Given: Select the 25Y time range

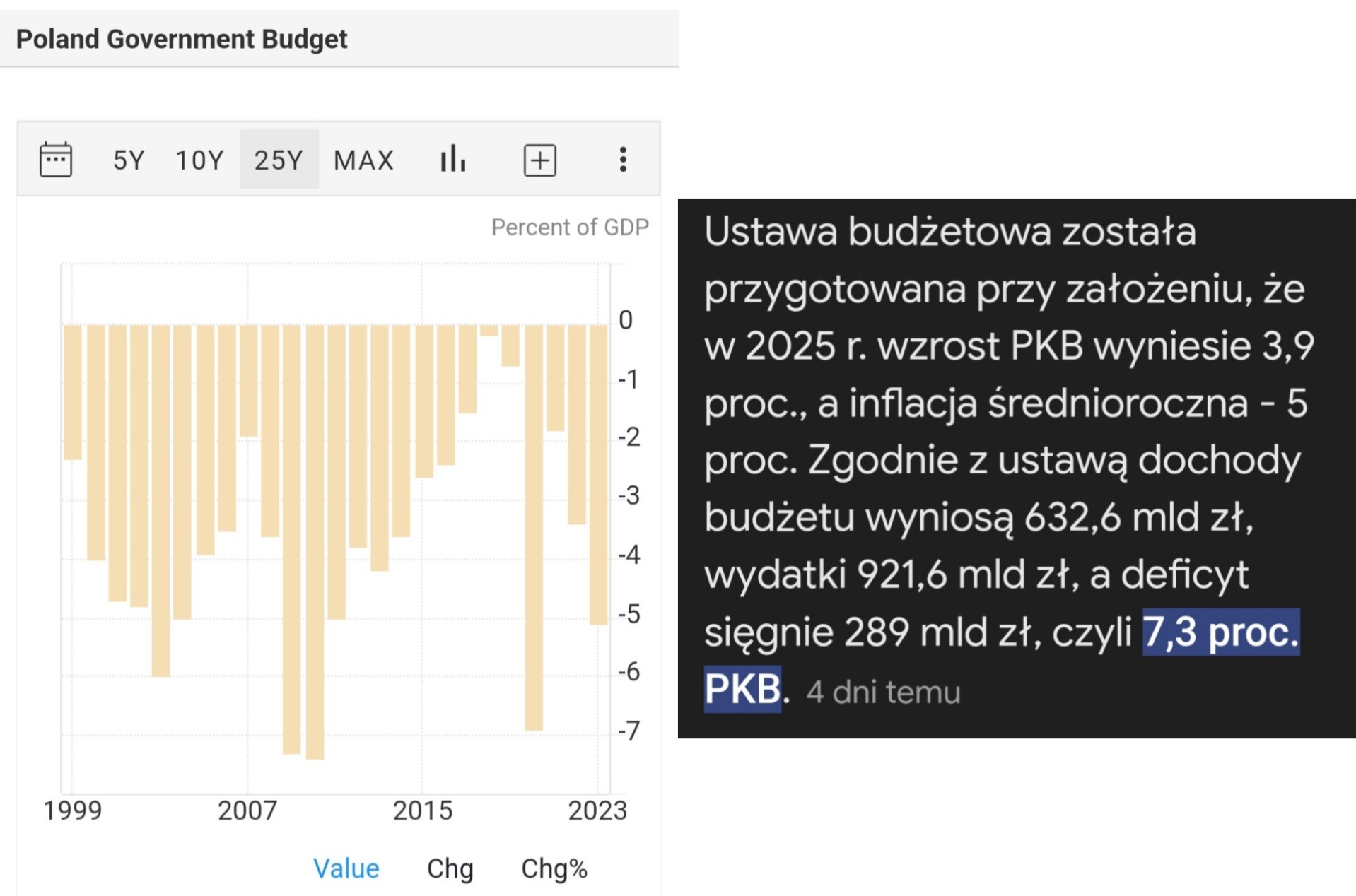Looking at the screenshot, I should point(279,160).
